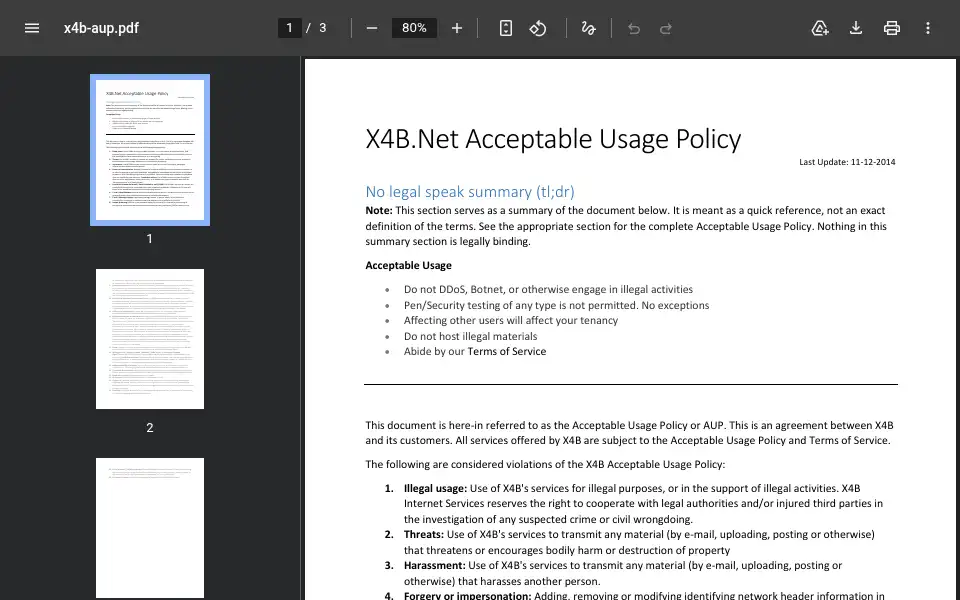Viewport: 960px width, 600px height.
Task: Print the document
Action: pos(892,28)
